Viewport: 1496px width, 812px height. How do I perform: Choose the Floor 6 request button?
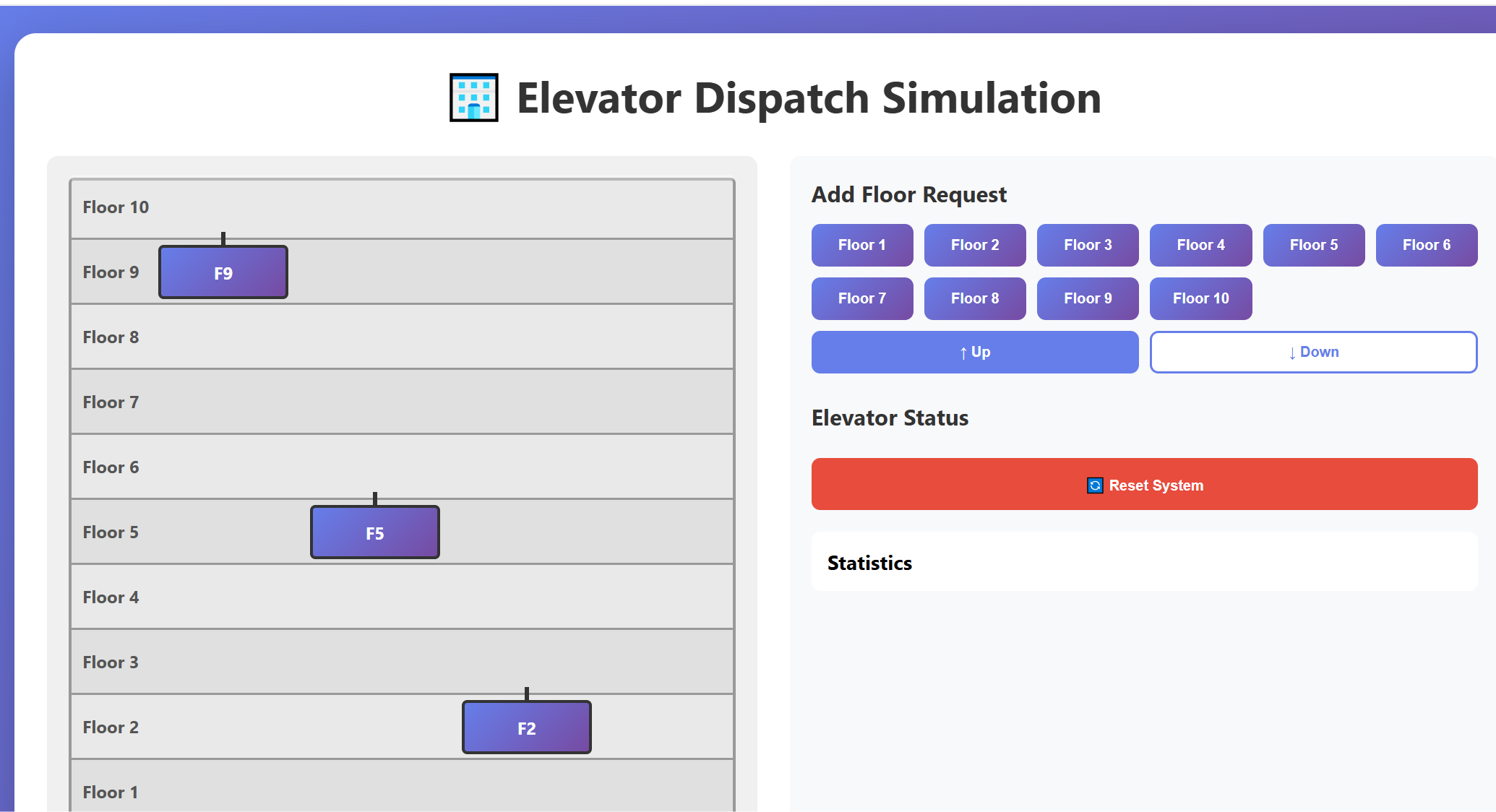(1427, 245)
